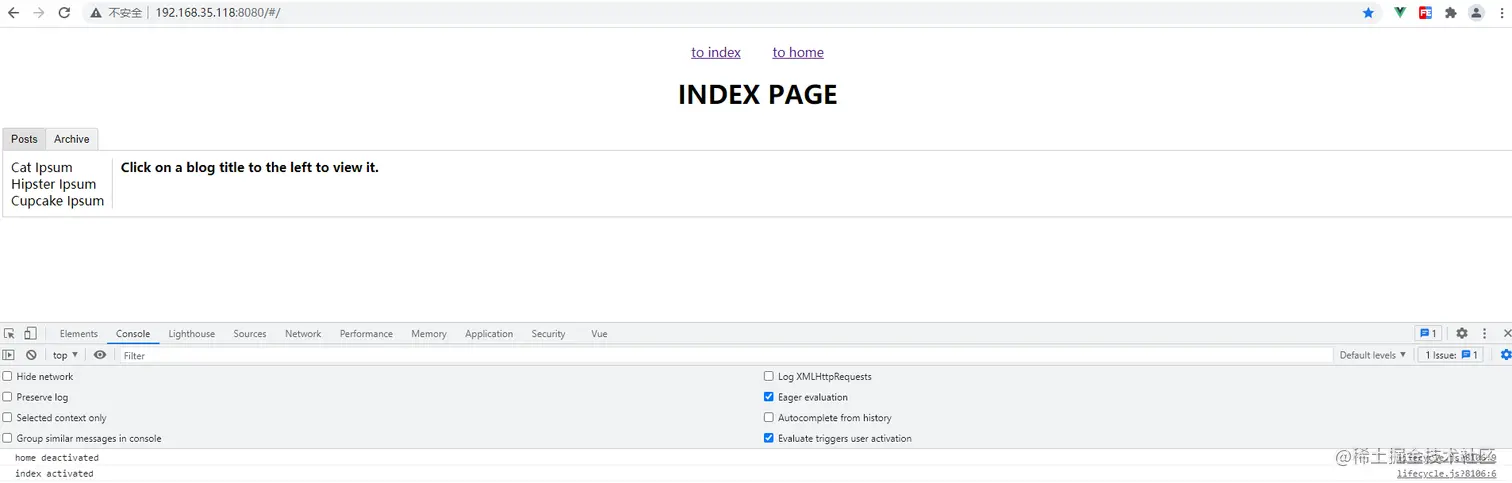Enable Preserve log checkbox
1512x483 pixels.
click(8, 397)
